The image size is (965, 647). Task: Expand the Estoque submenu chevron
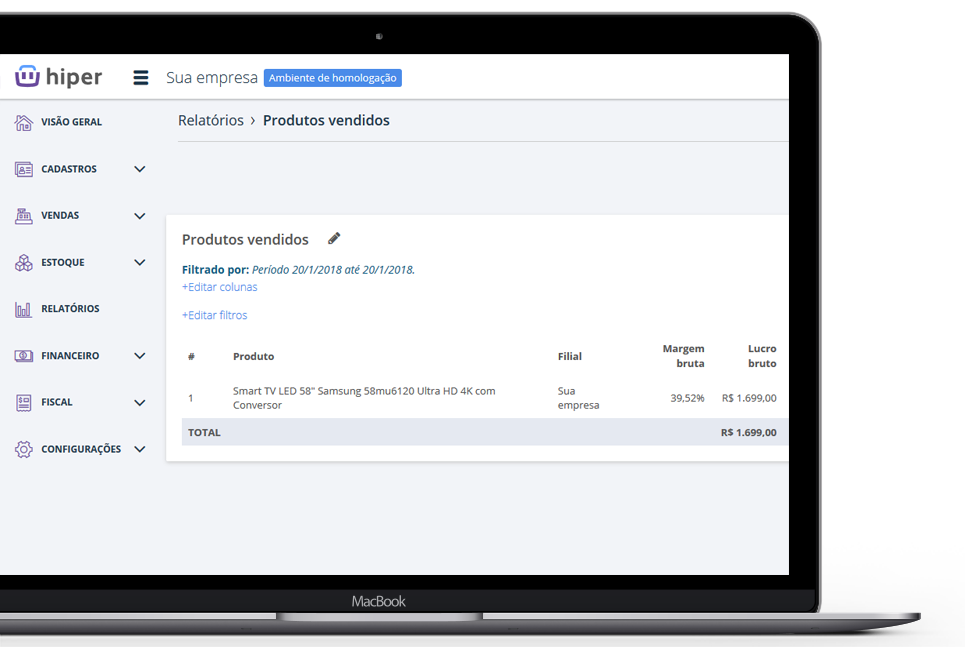click(x=140, y=263)
